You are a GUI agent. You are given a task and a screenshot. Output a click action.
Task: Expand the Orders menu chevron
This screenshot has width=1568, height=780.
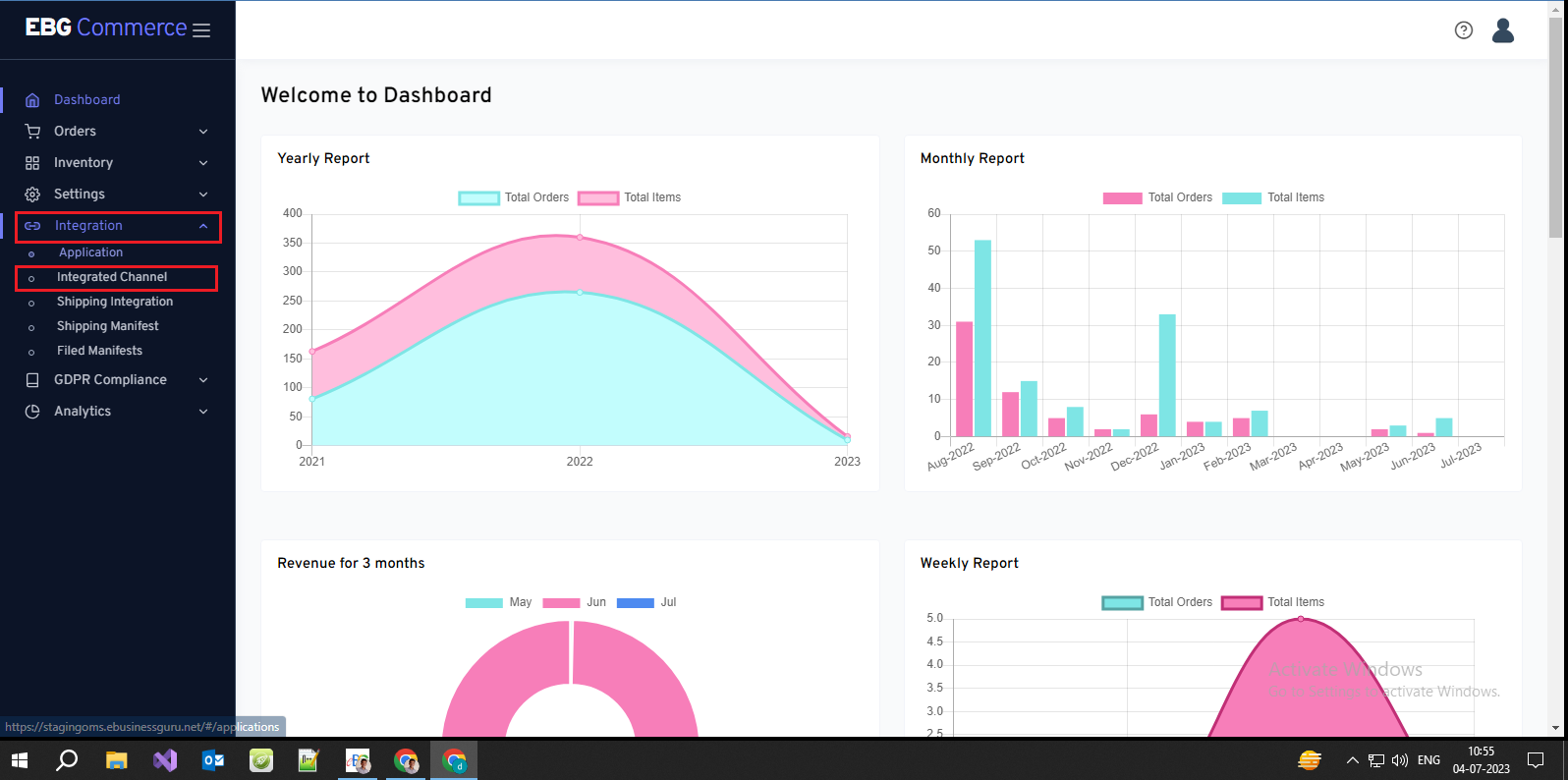click(x=203, y=132)
